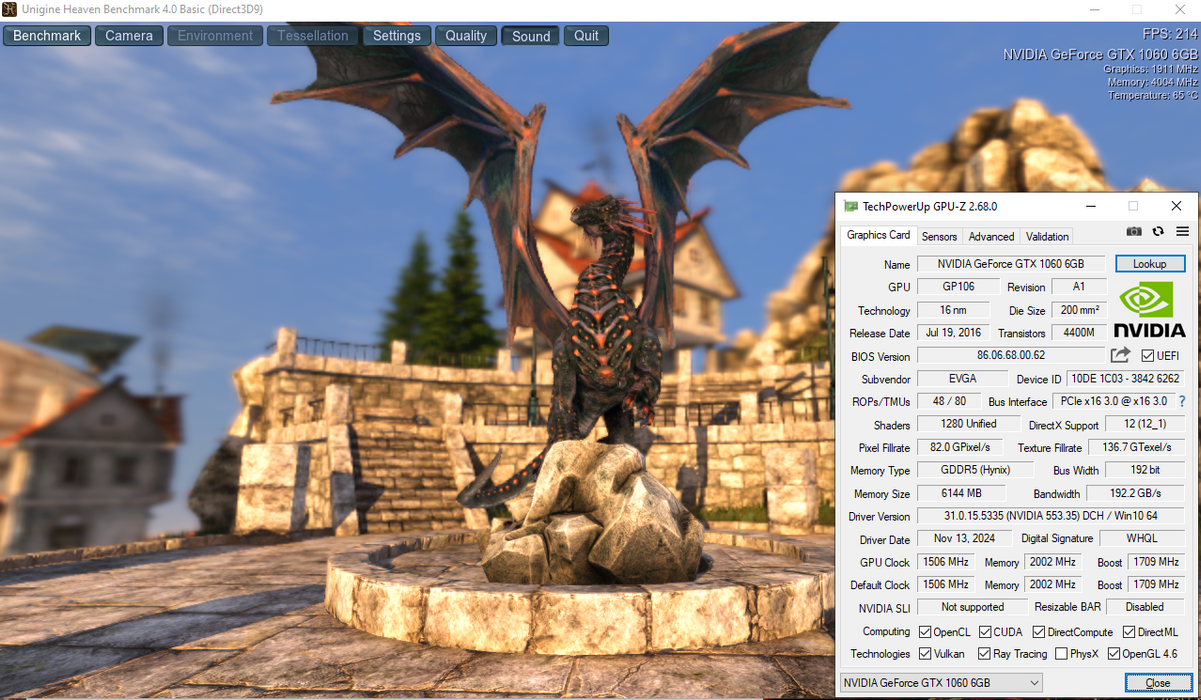This screenshot has width=1201, height=700.
Task: Click the Close button in GPU-Z
Action: [x=1157, y=683]
